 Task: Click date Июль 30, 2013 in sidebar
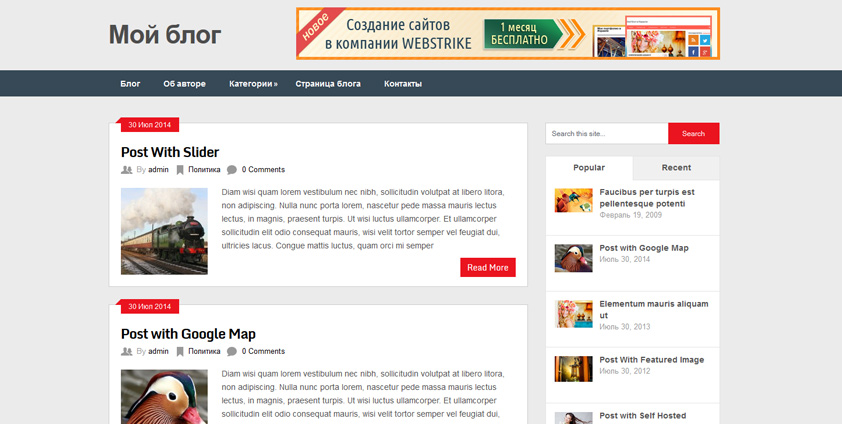coord(625,327)
